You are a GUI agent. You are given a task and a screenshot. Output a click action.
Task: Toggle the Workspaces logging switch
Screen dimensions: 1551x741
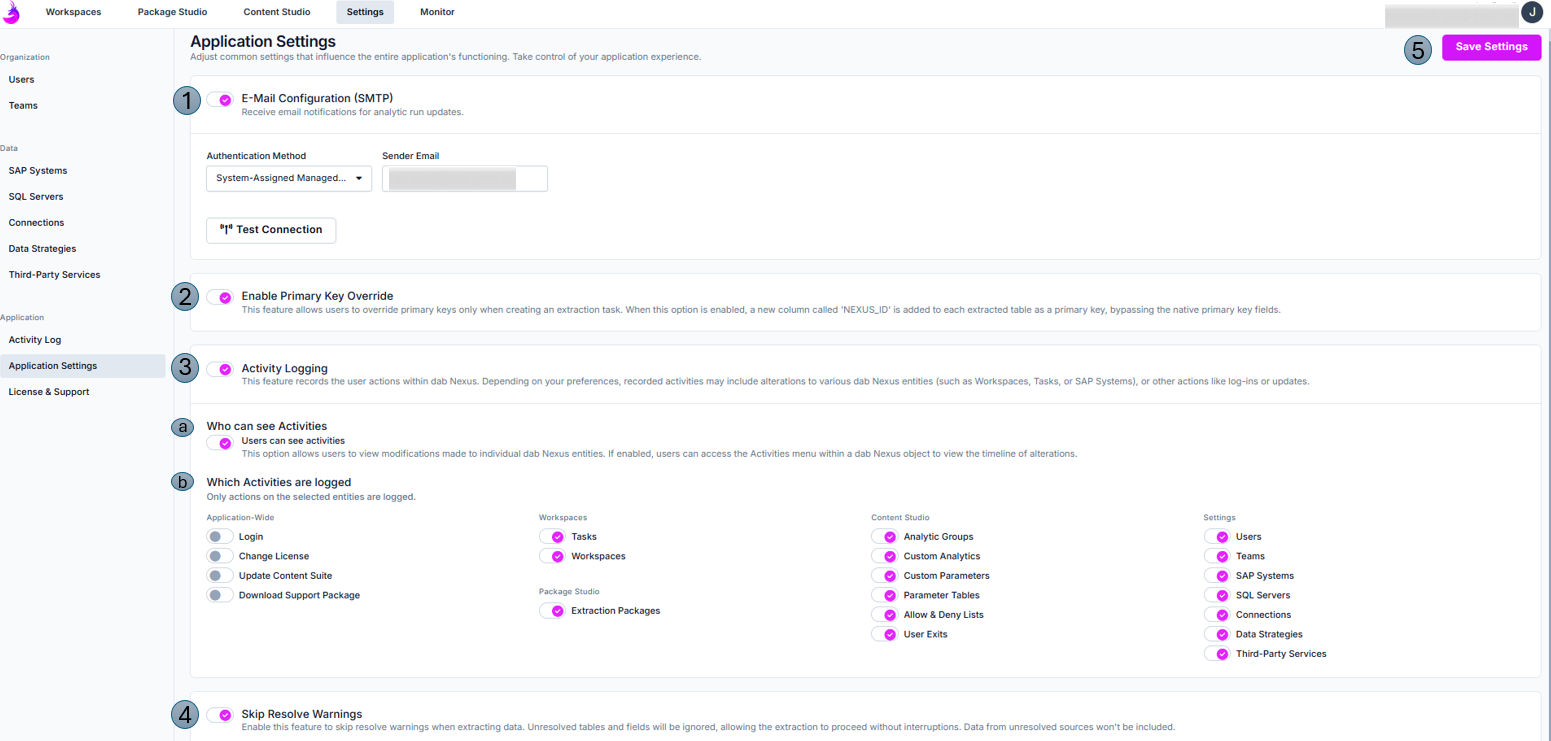552,556
